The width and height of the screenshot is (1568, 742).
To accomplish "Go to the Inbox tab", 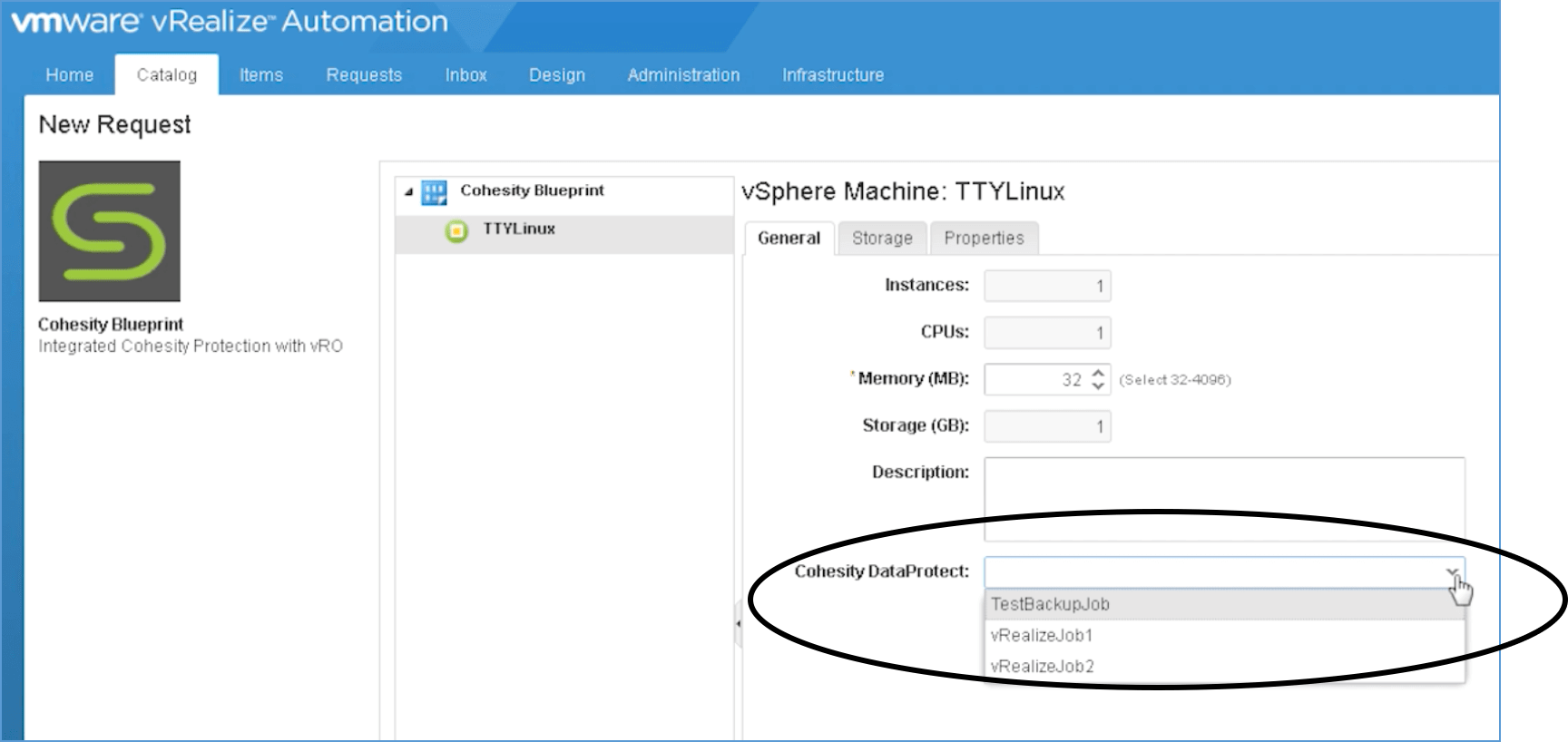I will pyautogui.click(x=465, y=75).
